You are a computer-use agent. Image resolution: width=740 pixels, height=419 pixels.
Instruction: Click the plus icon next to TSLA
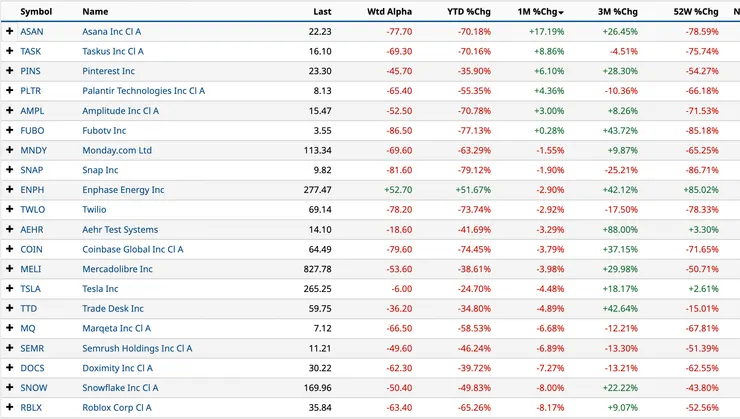pyautogui.click(x=10, y=289)
